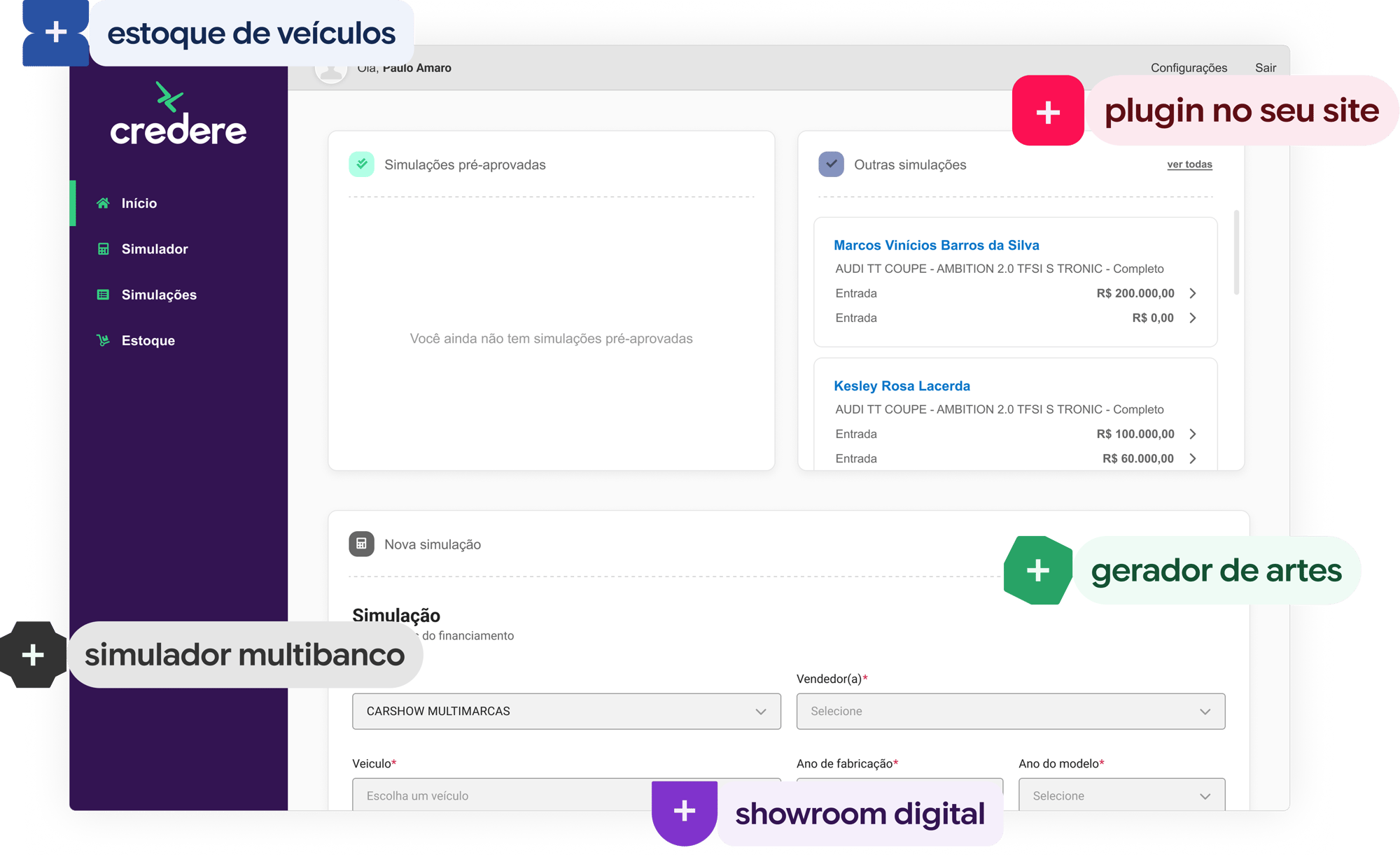Open the Vendedor(a) Selecione dropdown
Viewport: 1400px width, 855px height.
point(1010,711)
